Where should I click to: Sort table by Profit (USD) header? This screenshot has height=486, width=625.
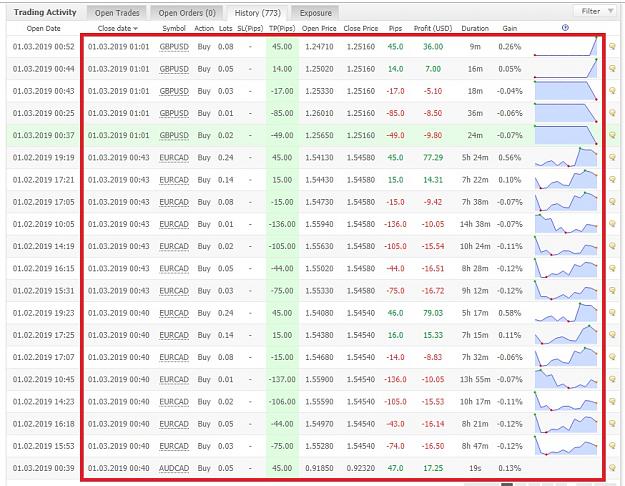pyautogui.click(x=433, y=28)
